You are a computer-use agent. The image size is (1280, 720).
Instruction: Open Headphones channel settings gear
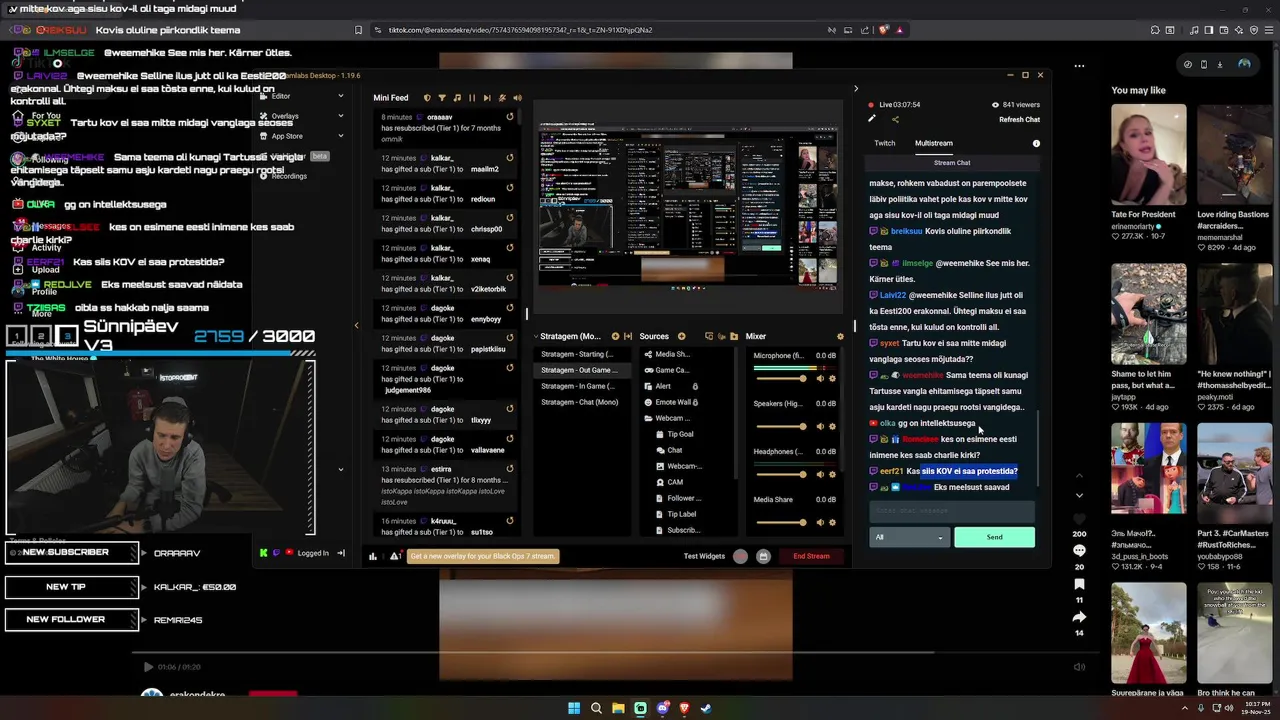pyautogui.click(x=832, y=474)
